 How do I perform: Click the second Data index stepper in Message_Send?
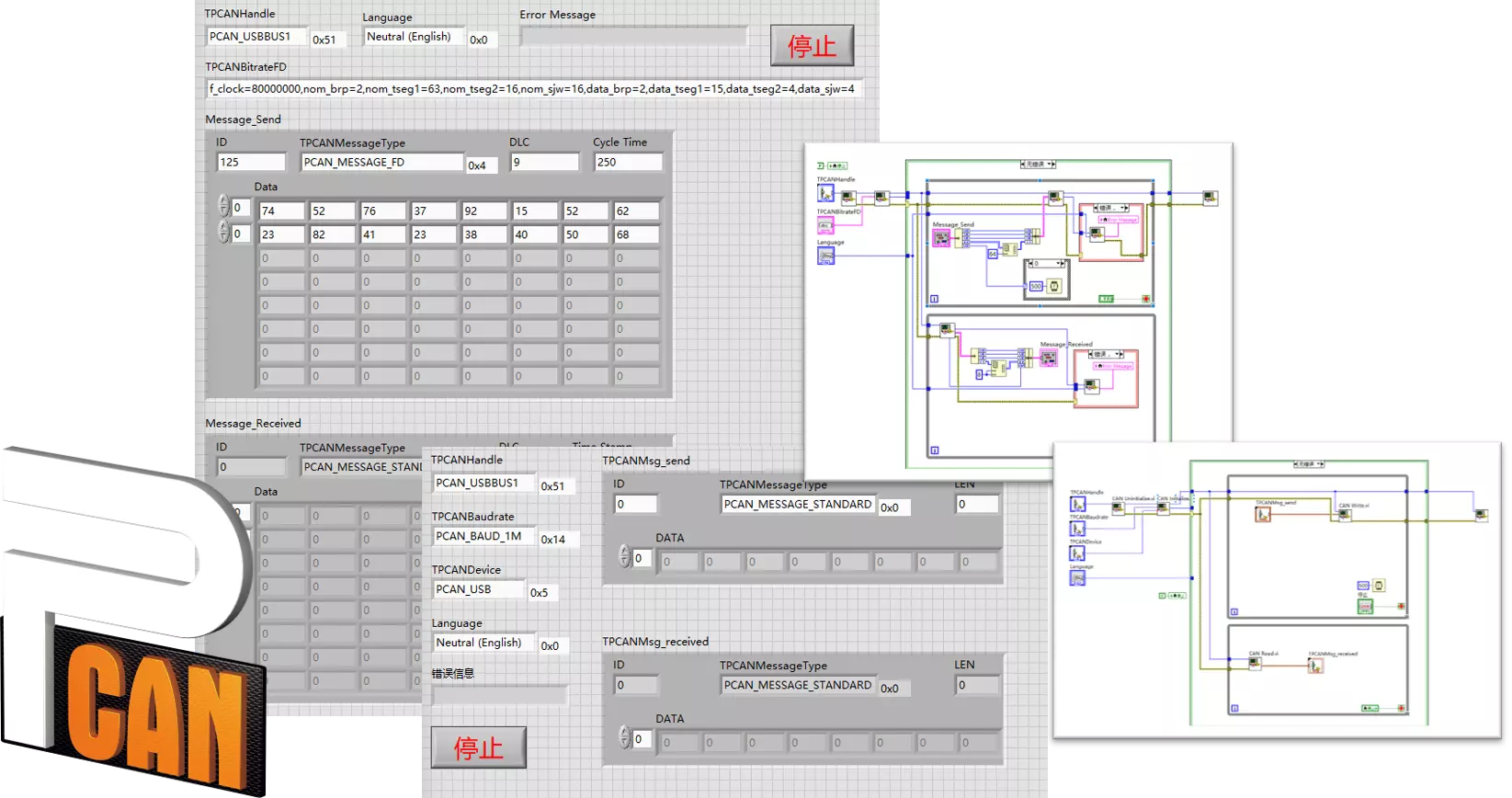[222, 233]
